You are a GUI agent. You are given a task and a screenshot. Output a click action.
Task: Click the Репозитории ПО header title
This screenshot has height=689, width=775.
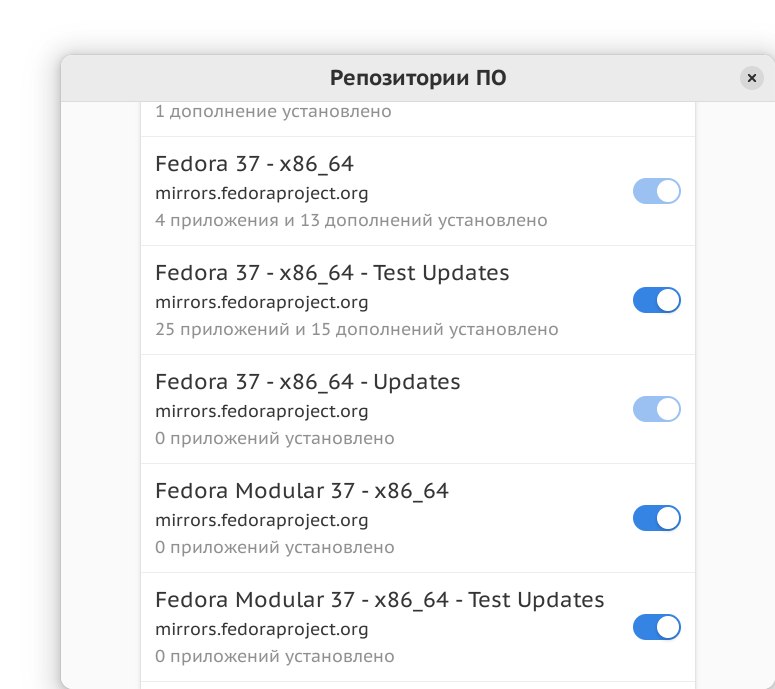[x=418, y=78]
